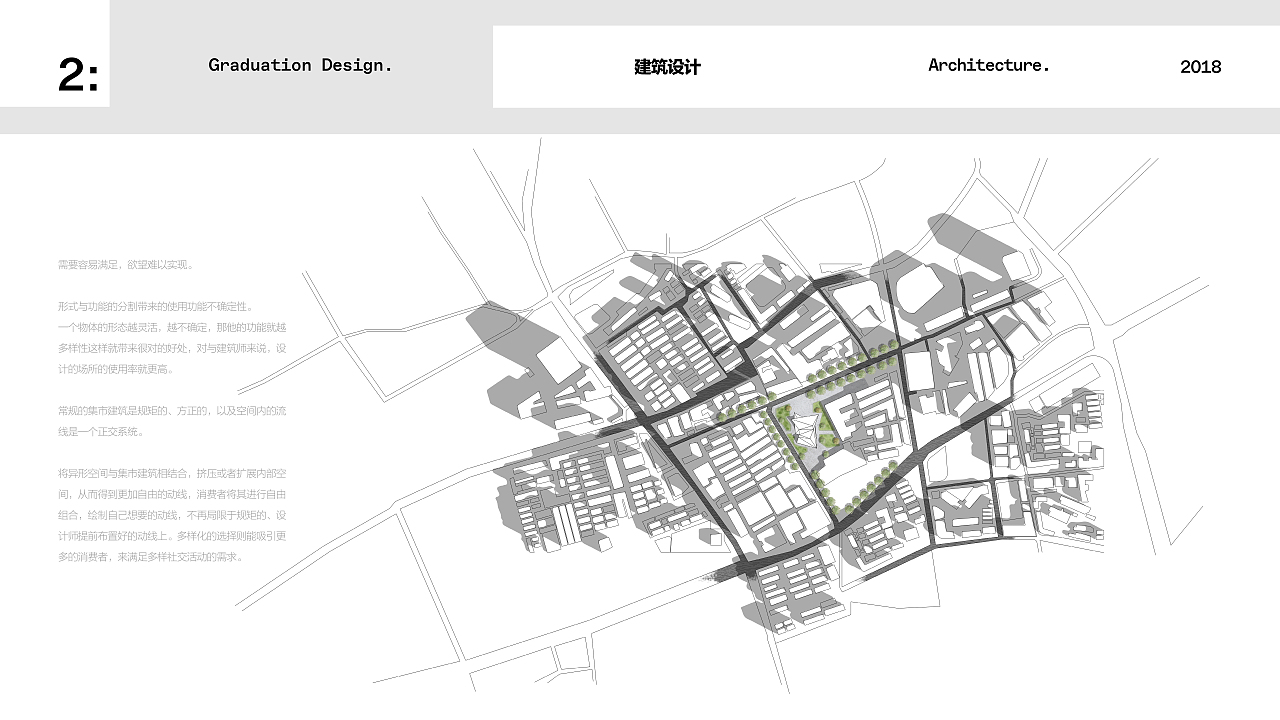
Task: Click the line starting "将异形空间与集市建筑相结合"
Action: (173, 473)
